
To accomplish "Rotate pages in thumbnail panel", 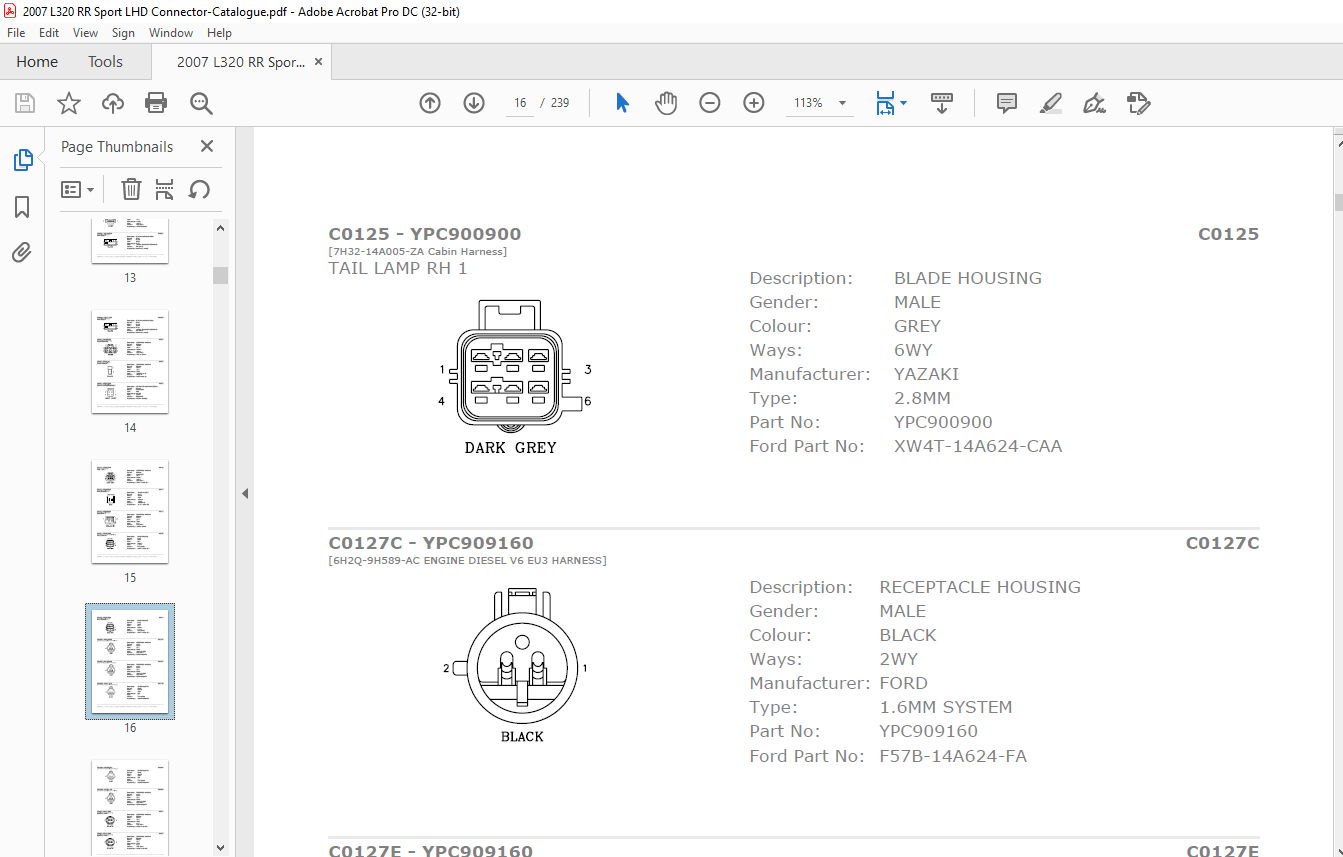I will [x=199, y=189].
